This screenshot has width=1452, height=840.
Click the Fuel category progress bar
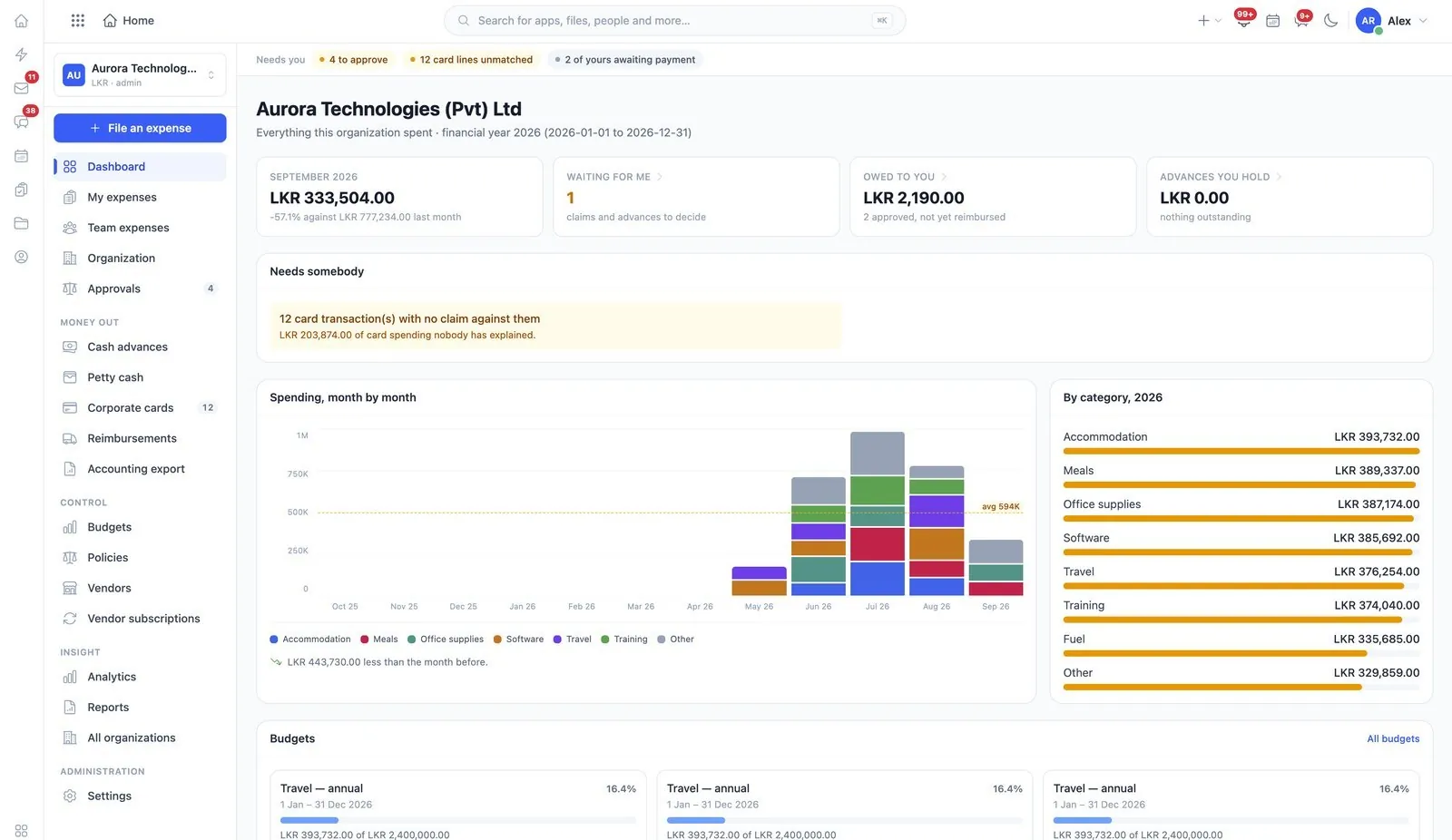[x=1241, y=653]
